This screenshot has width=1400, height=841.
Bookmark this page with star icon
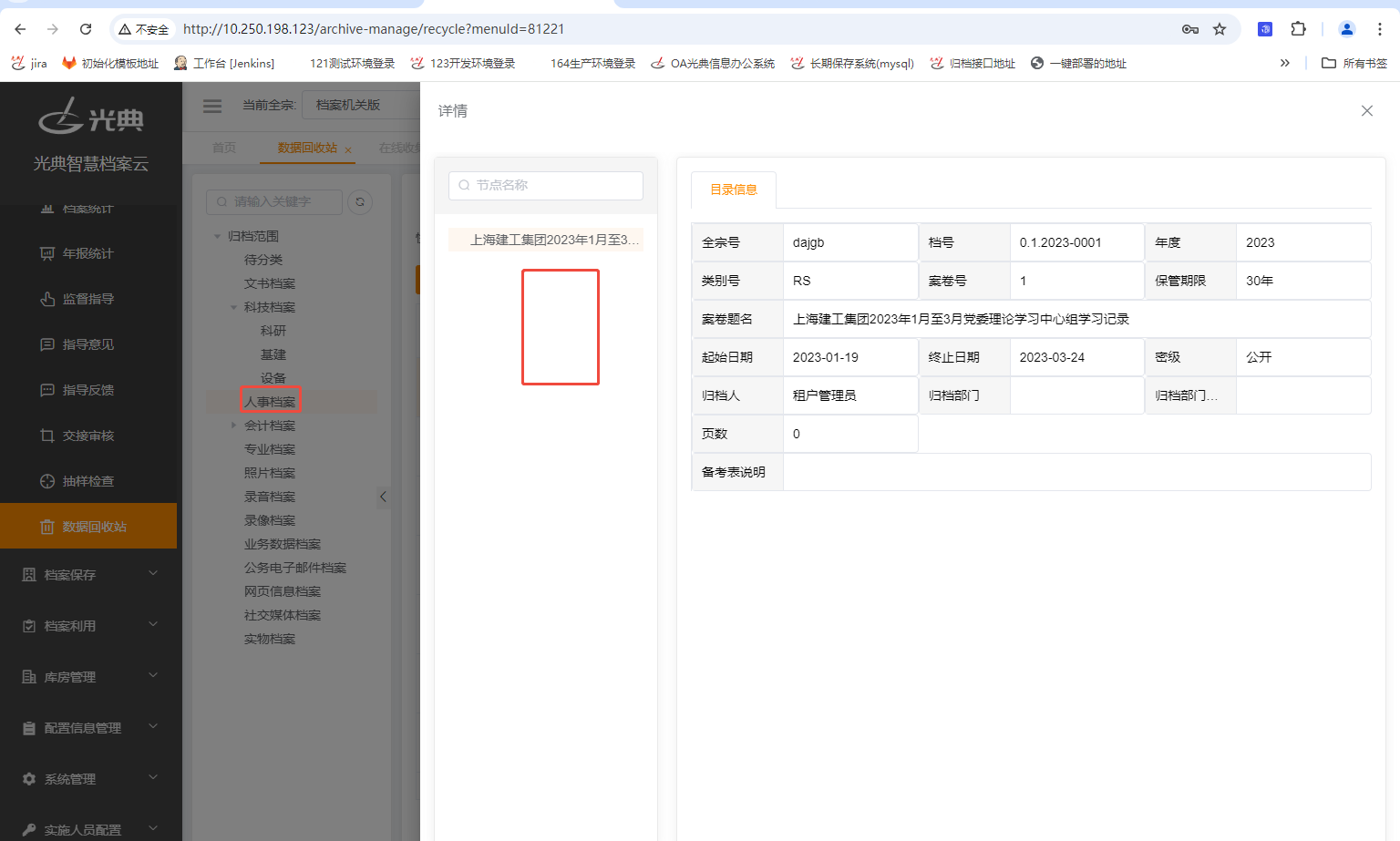[1220, 29]
